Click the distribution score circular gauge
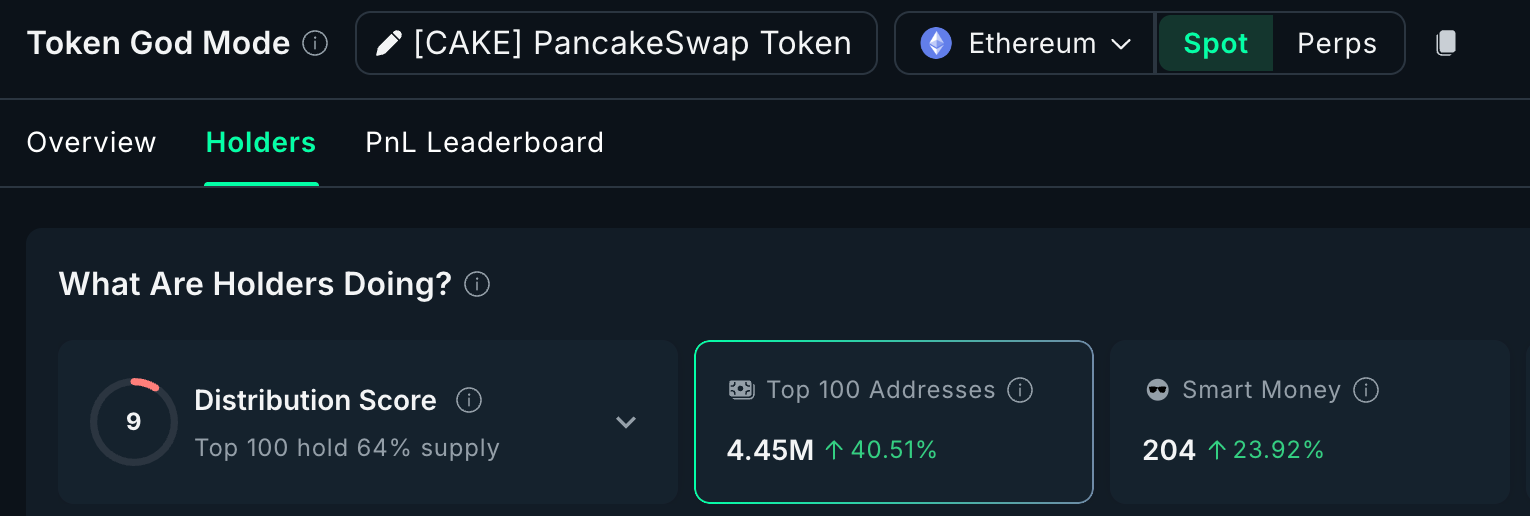This screenshot has width=1530, height=516. [133, 422]
